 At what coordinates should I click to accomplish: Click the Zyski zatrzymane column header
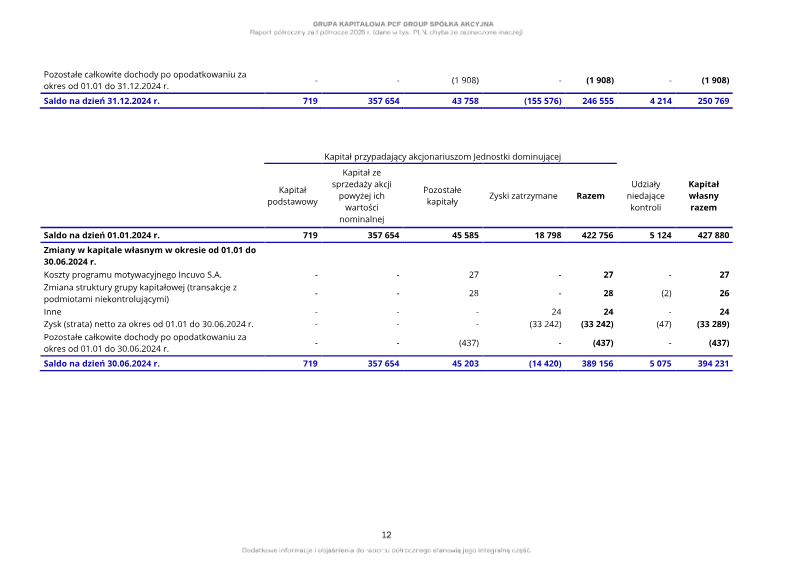pos(523,196)
